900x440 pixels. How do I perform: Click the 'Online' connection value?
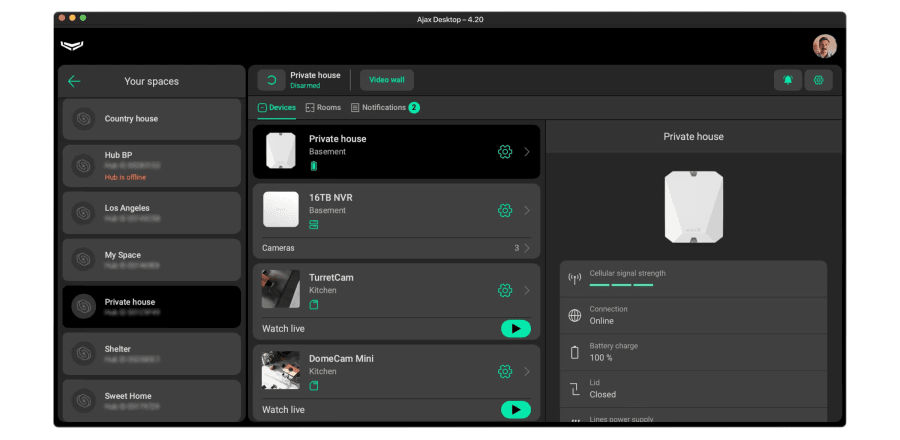(x=602, y=321)
